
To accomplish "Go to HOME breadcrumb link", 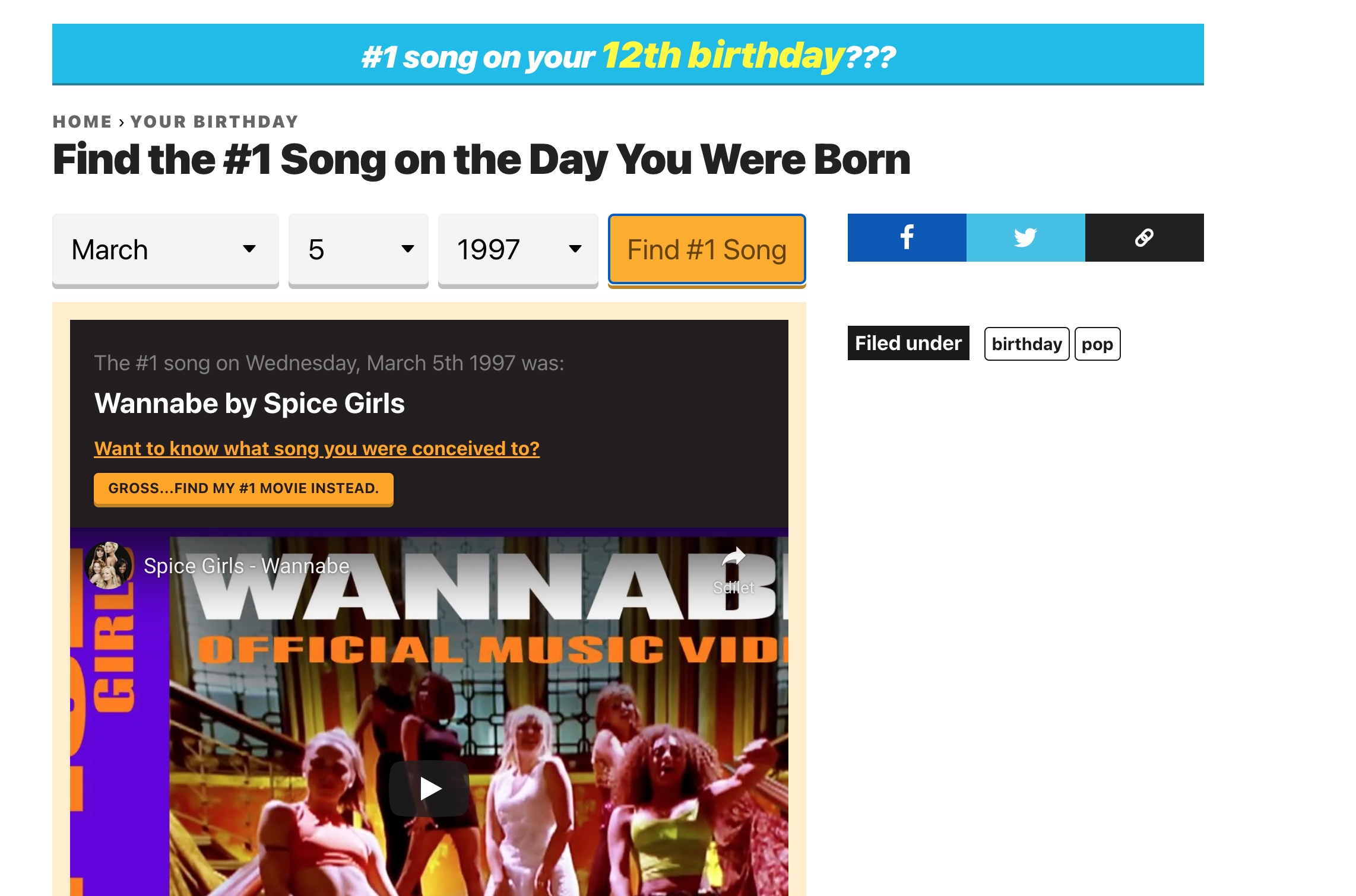I will (x=82, y=122).
